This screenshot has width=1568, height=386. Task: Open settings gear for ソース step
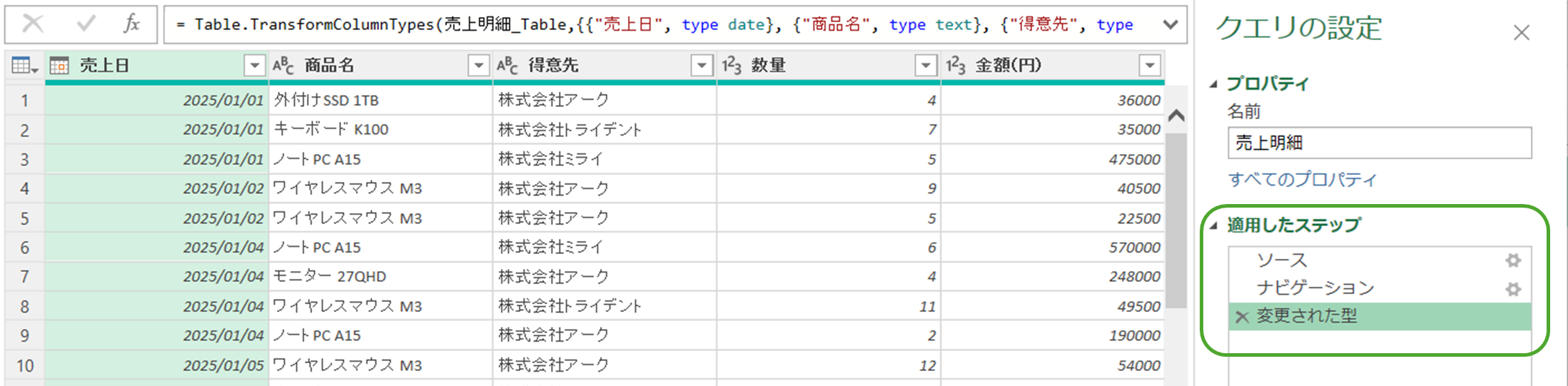1512,260
